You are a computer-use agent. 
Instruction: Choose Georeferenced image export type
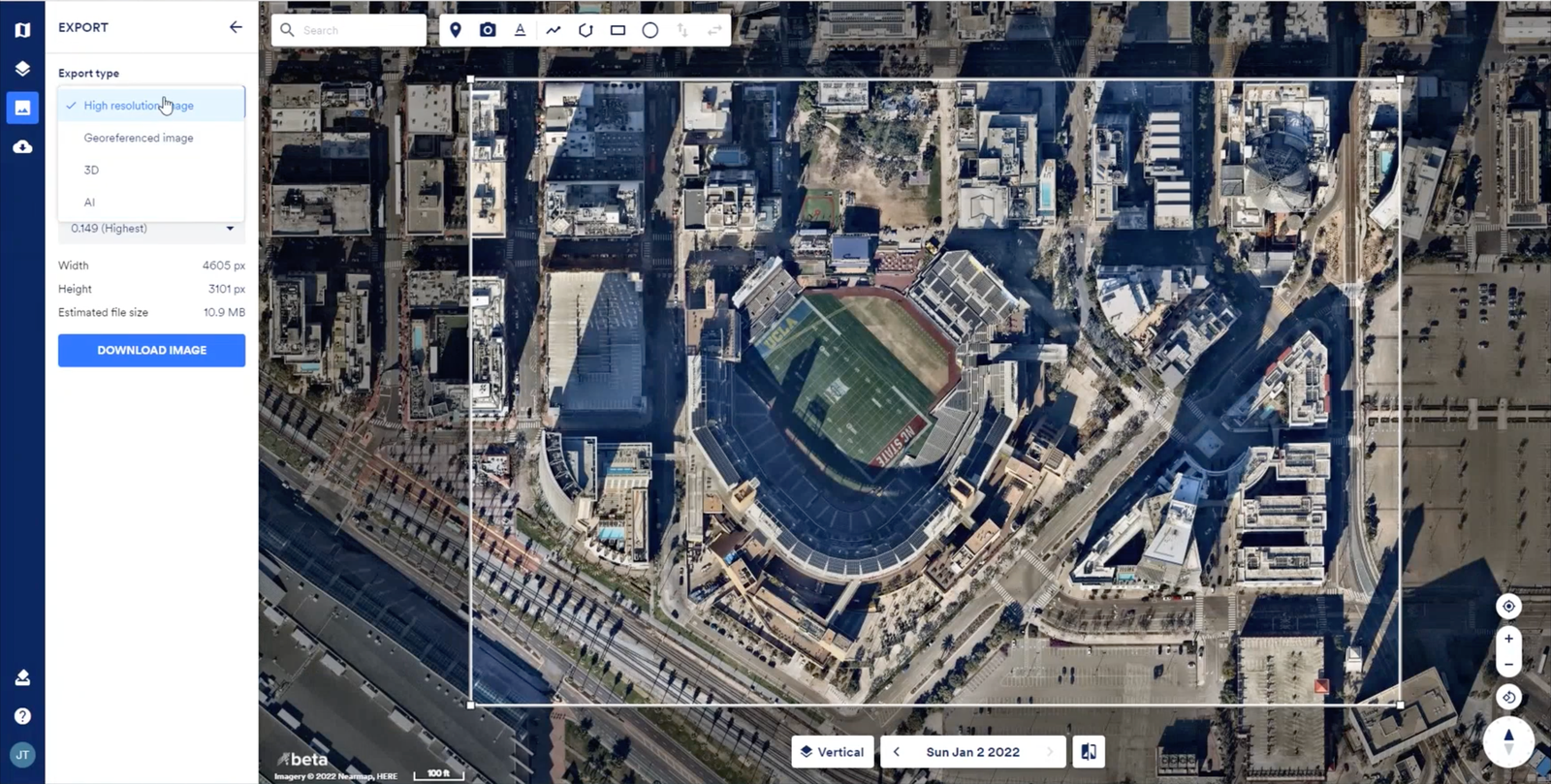coord(139,138)
